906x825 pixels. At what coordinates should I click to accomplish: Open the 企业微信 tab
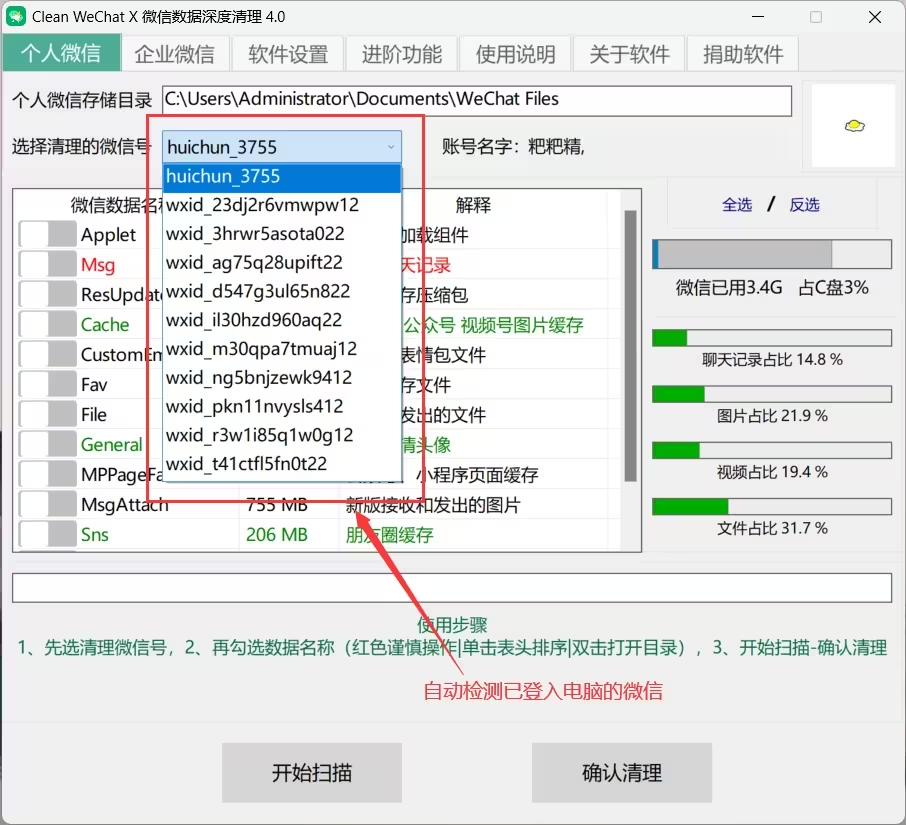[x=174, y=54]
